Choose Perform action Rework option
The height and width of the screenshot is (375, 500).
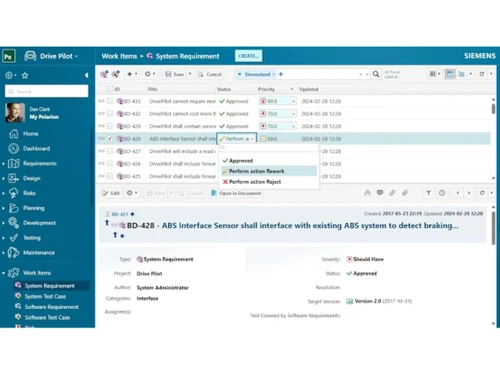[269, 171]
